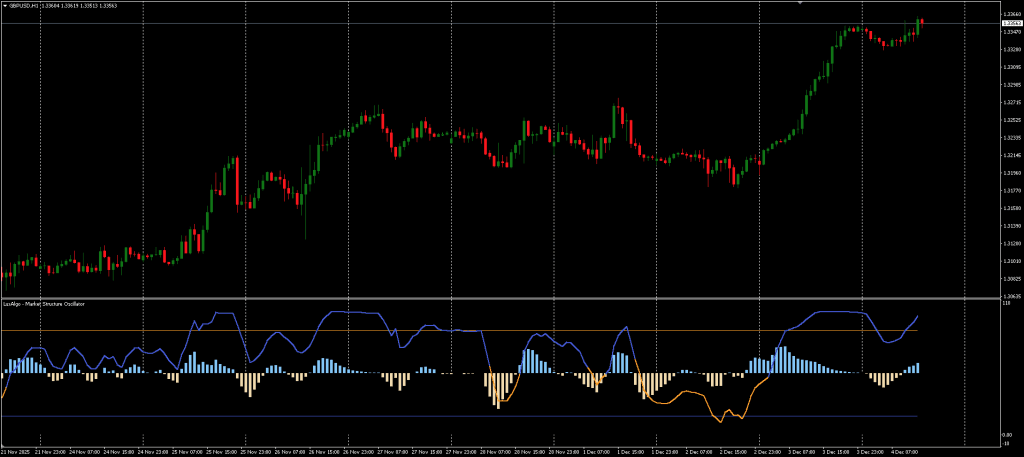The image size is (1024, 457).
Task: Click the 1.33280 price scale label
Action: click(x=1012, y=49)
